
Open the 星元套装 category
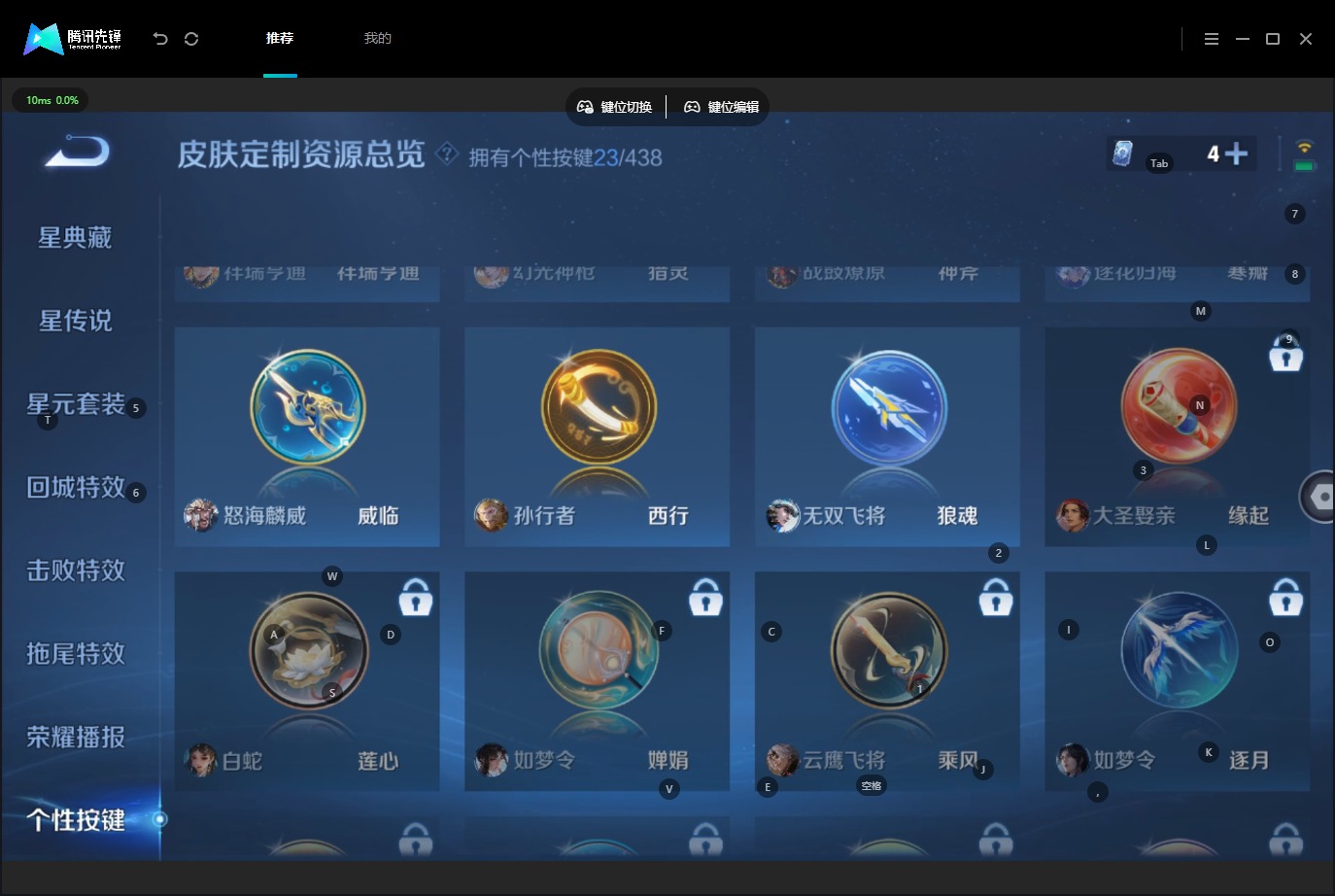pos(76,404)
